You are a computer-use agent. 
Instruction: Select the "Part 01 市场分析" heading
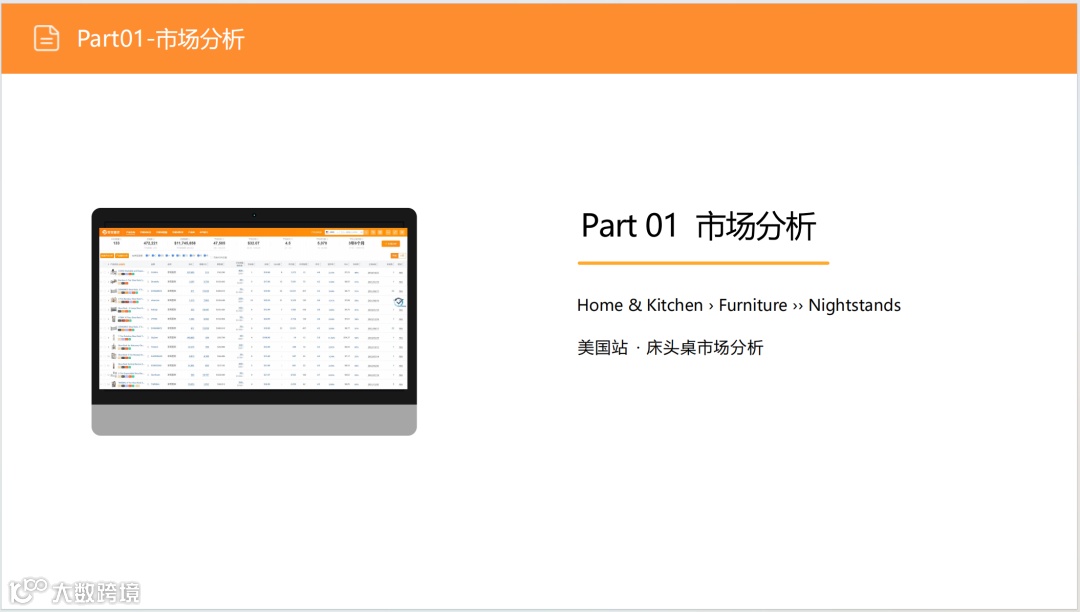698,226
